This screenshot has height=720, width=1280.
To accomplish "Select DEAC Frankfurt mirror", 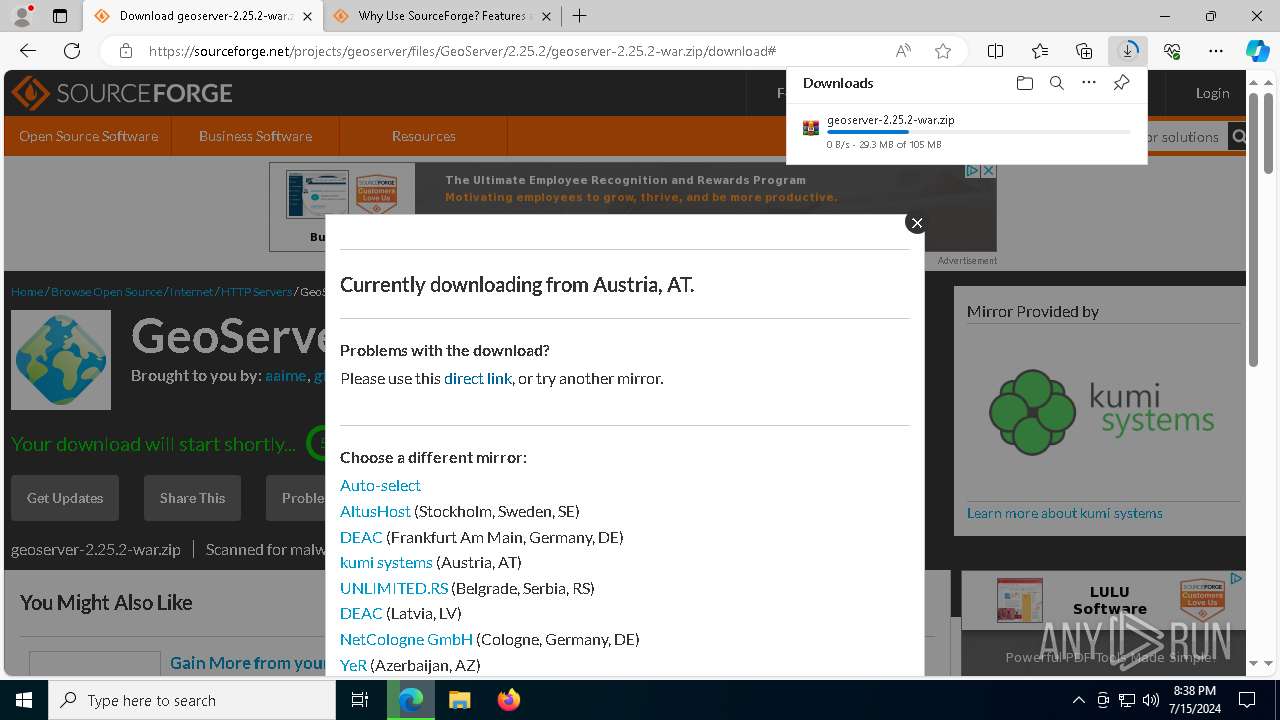I will 361,537.
